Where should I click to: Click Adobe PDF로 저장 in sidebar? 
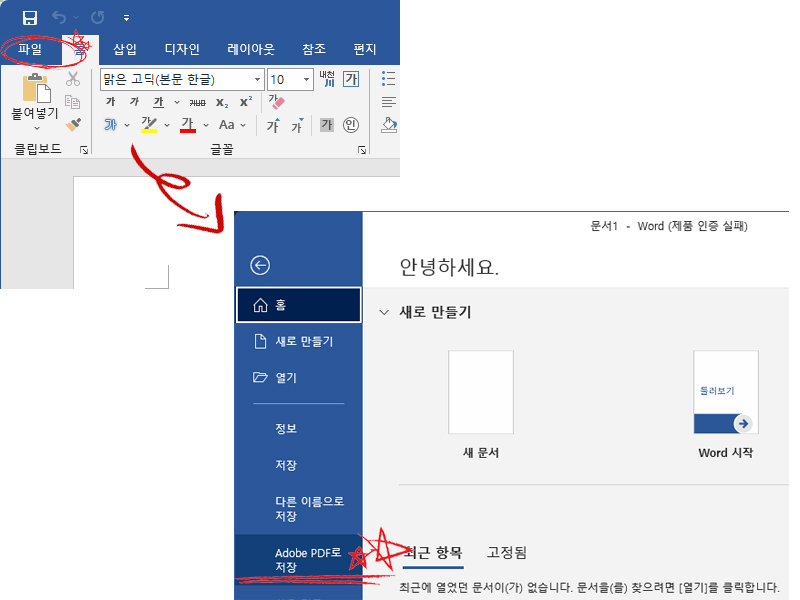[x=299, y=560]
